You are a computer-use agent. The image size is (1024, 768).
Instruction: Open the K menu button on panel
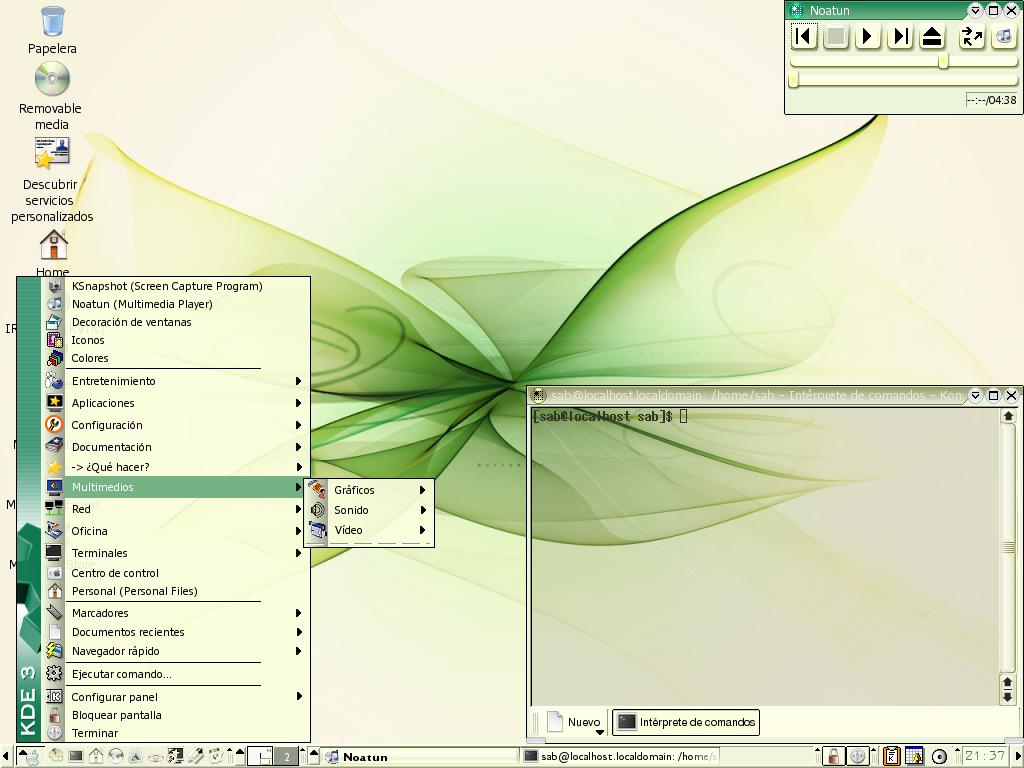(x=30, y=756)
